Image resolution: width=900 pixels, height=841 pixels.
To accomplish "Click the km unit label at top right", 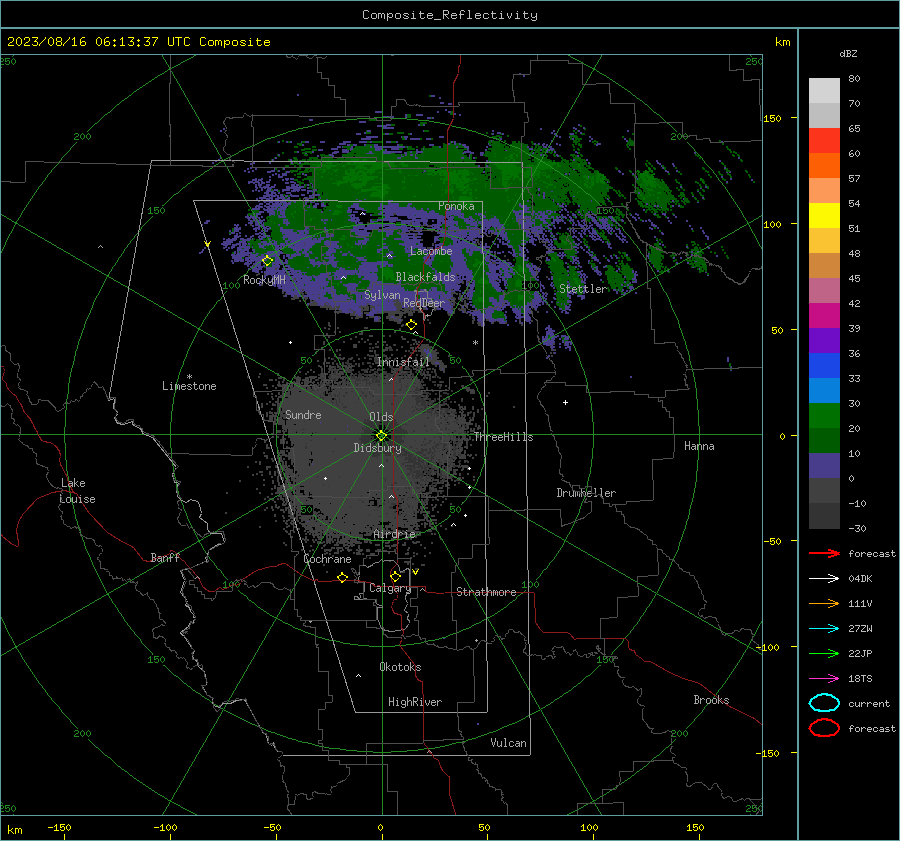I will pyautogui.click(x=782, y=42).
